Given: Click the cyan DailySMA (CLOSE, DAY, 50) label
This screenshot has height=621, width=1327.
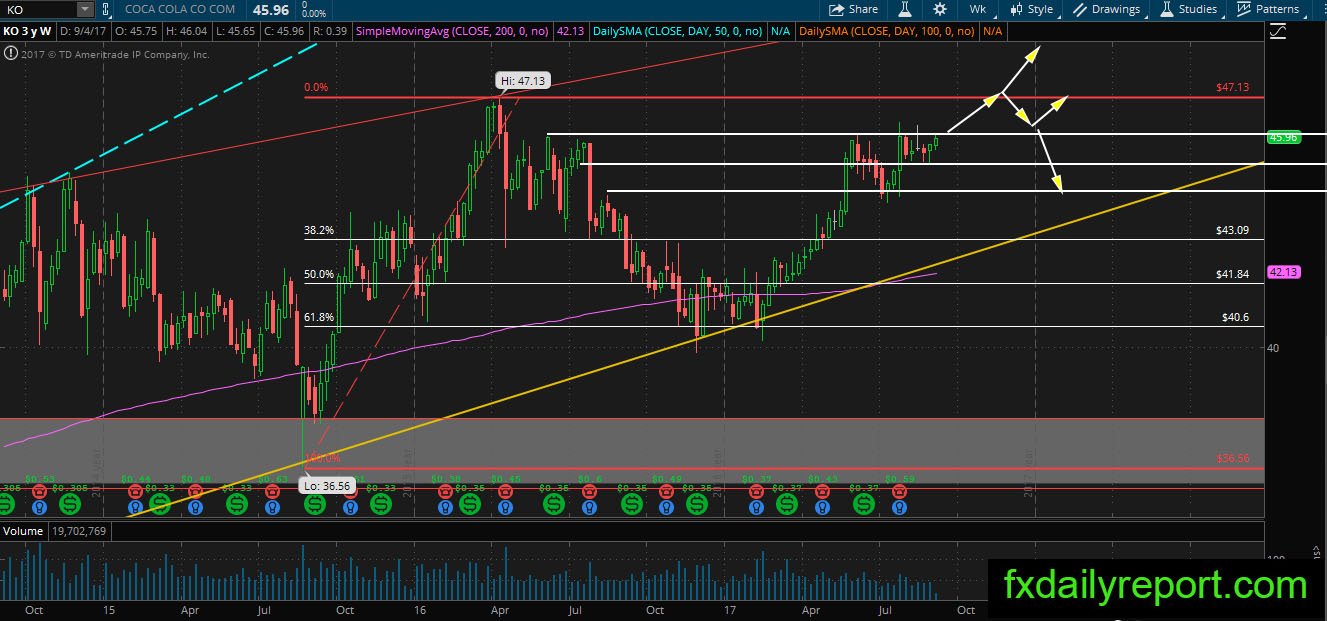Looking at the screenshot, I should 678,32.
